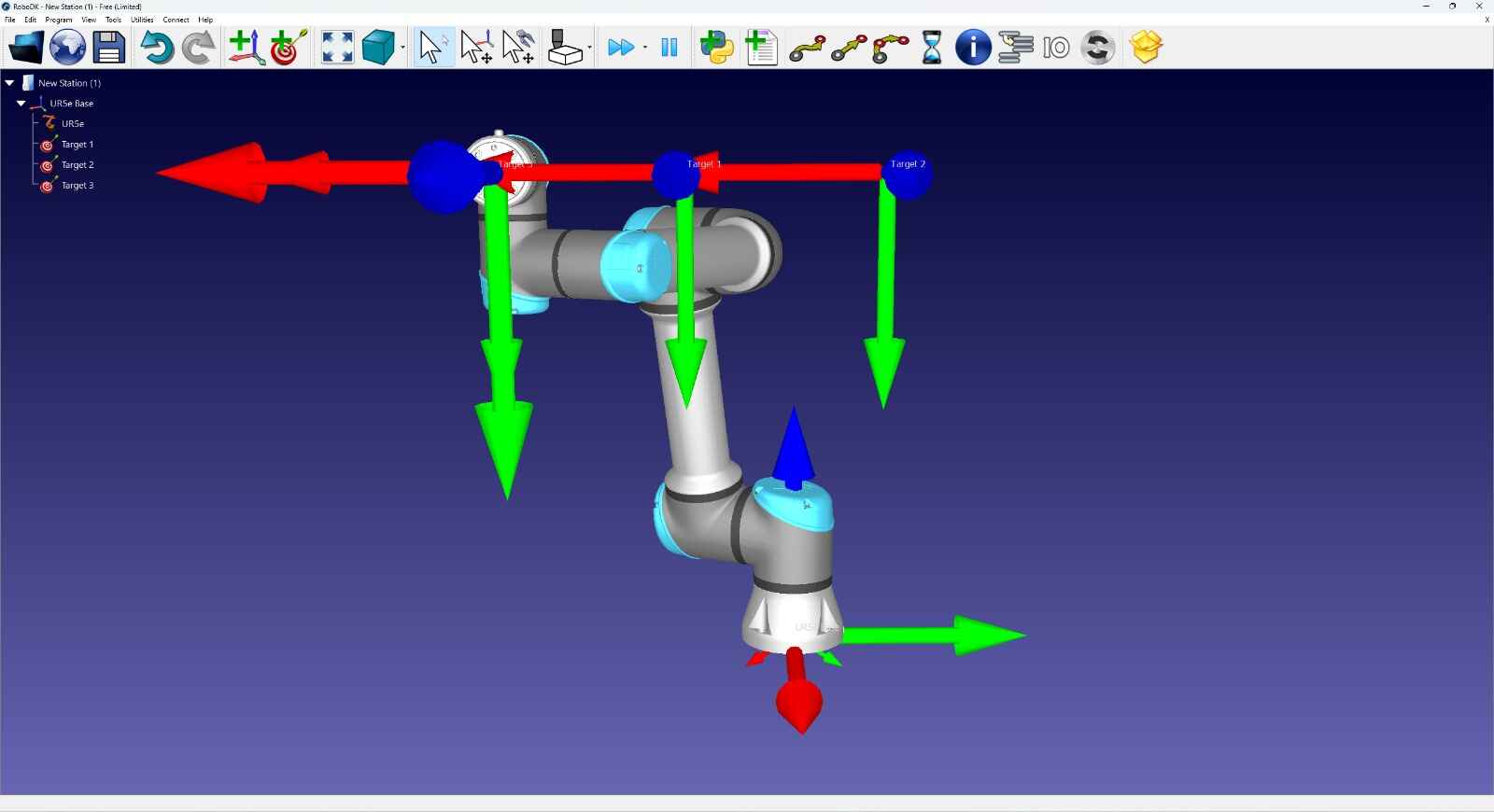Viewport: 1494px width, 812px height.
Task: Select UR5e Base frame in tree
Action: click(x=72, y=104)
